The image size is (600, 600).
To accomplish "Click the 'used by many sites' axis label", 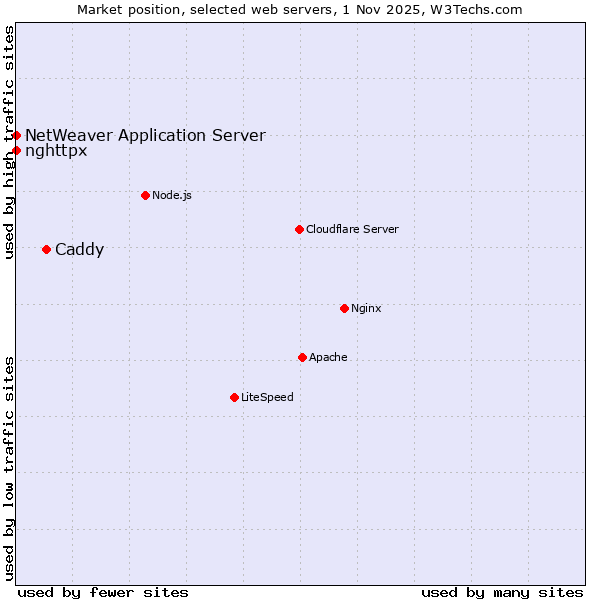I will [x=502, y=592].
